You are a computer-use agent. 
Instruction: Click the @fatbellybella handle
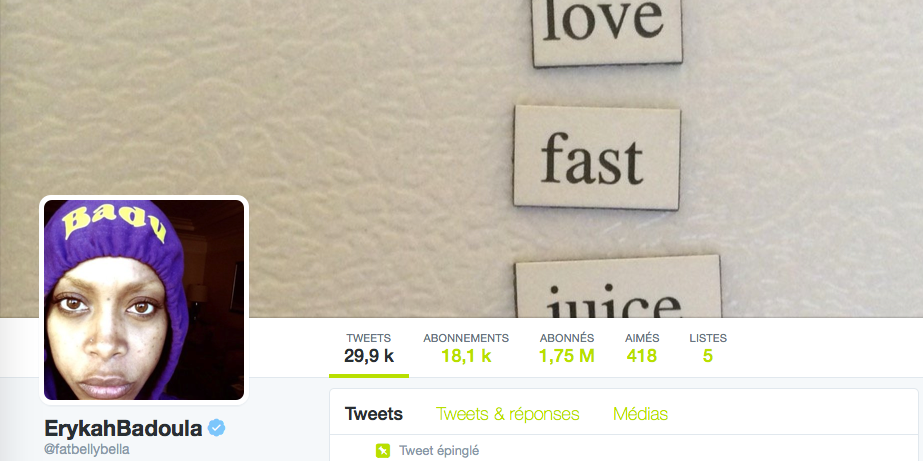pyautogui.click(x=87, y=449)
